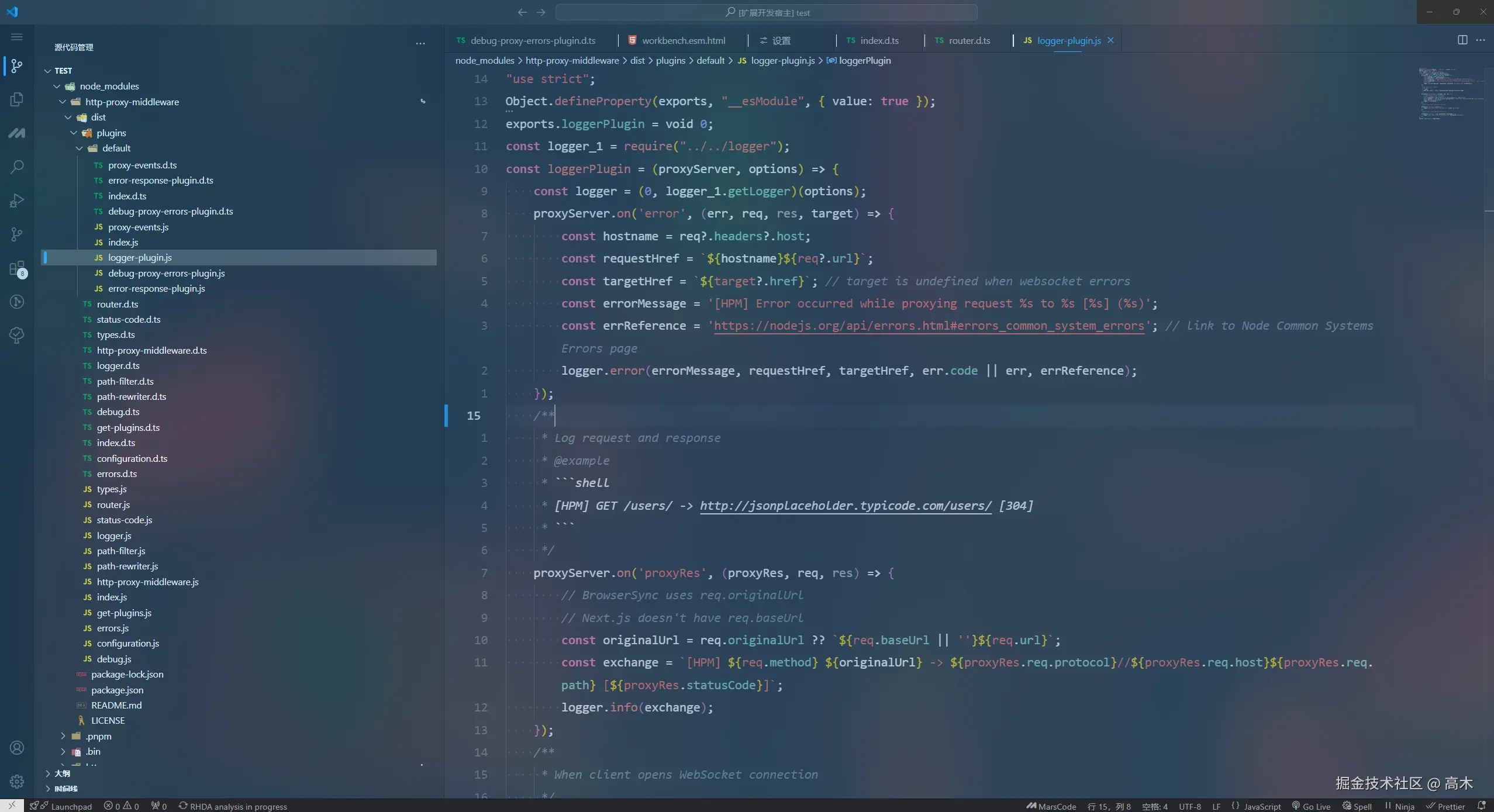The width and height of the screenshot is (1494, 812).
Task: Switch to the router.d.ts tab
Action: click(x=969, y=40)
